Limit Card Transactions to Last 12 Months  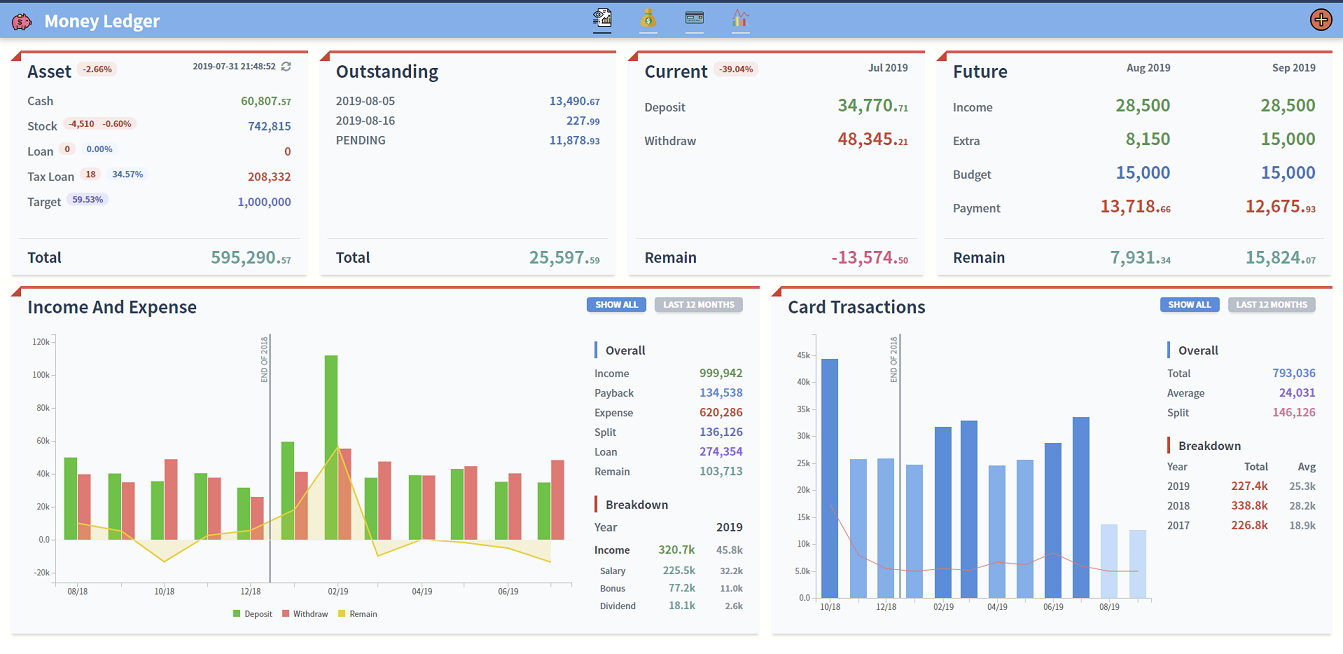point(1272,305)
